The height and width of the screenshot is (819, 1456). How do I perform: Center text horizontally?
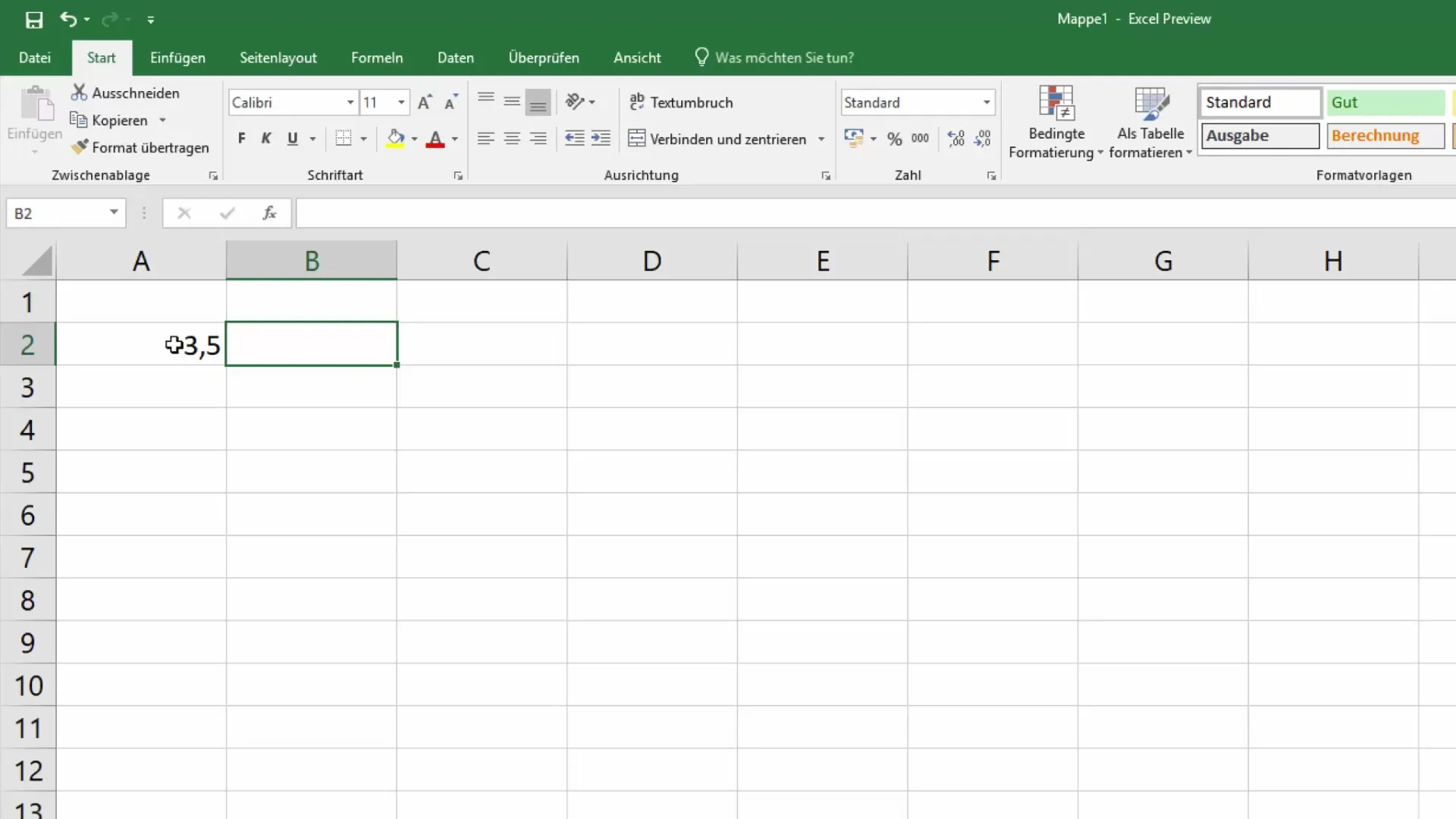(x=512, y=139)
